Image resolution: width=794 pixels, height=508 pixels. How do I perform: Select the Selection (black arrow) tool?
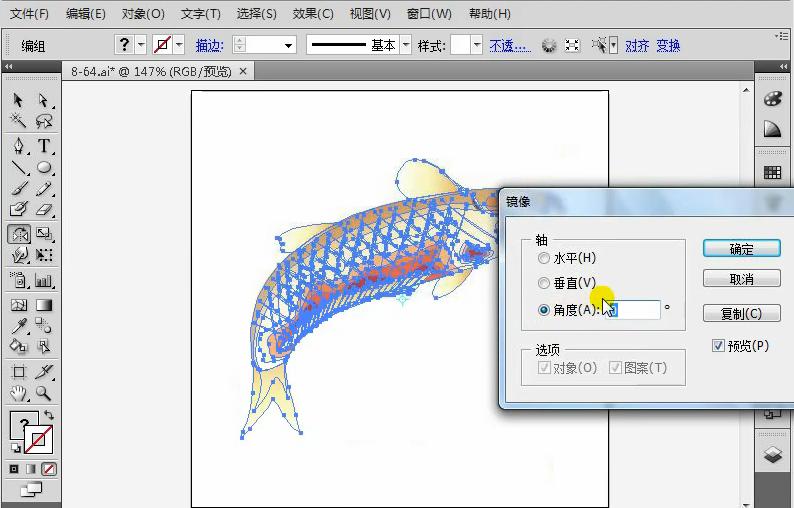[18, 100]
